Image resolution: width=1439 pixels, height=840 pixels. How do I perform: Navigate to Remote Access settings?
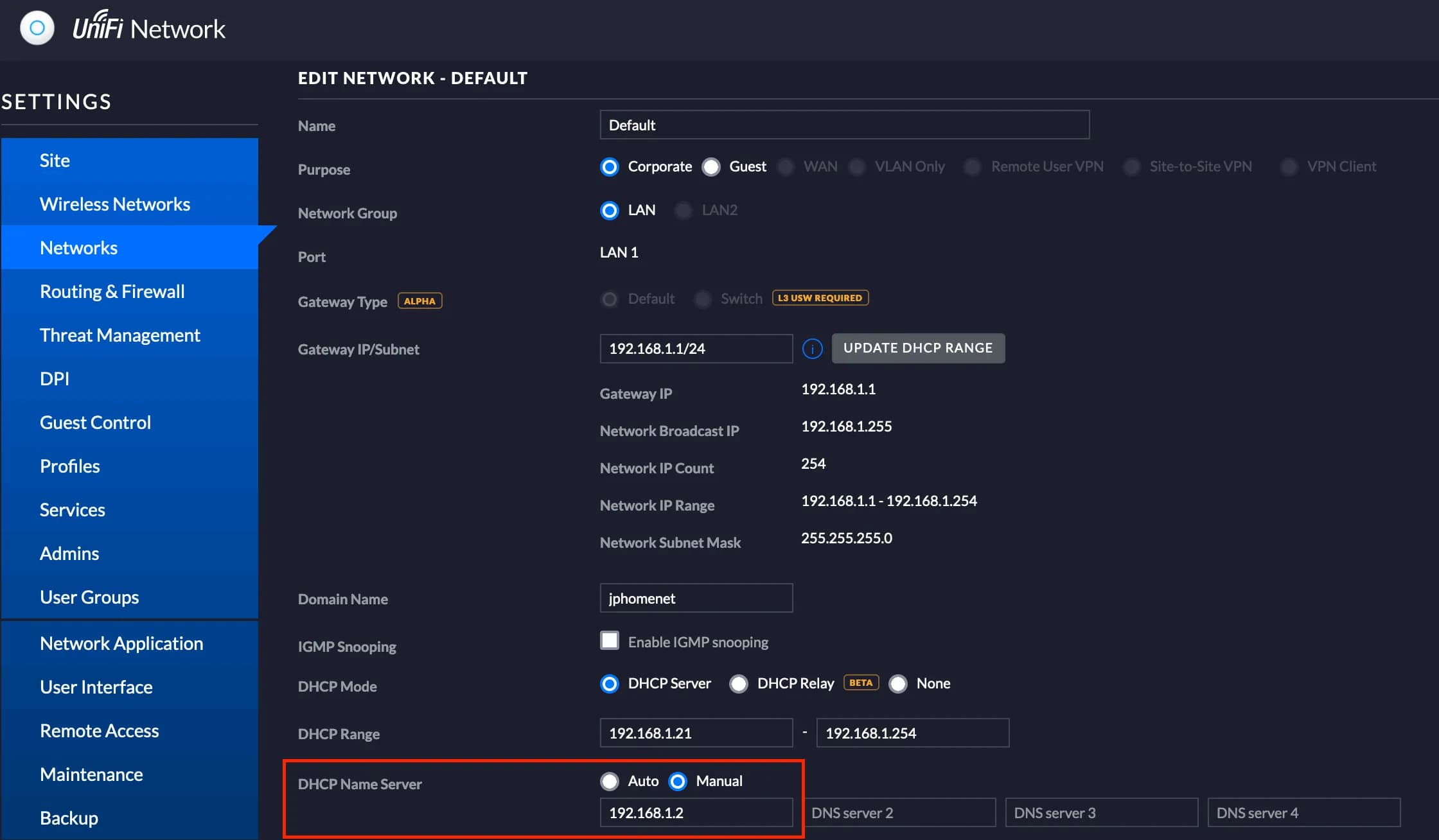tap(99, 730)
